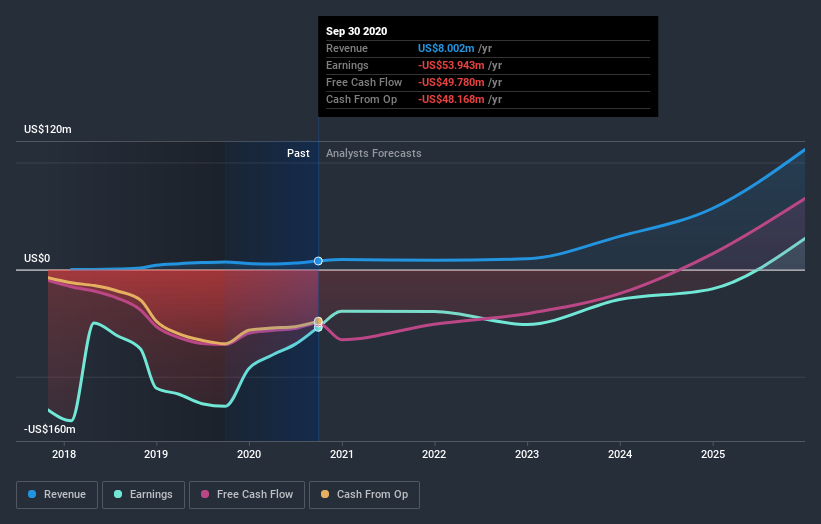Click the 2021 x-axis label
The height and width of the screenshot is (524, 821).
(341, 454)
